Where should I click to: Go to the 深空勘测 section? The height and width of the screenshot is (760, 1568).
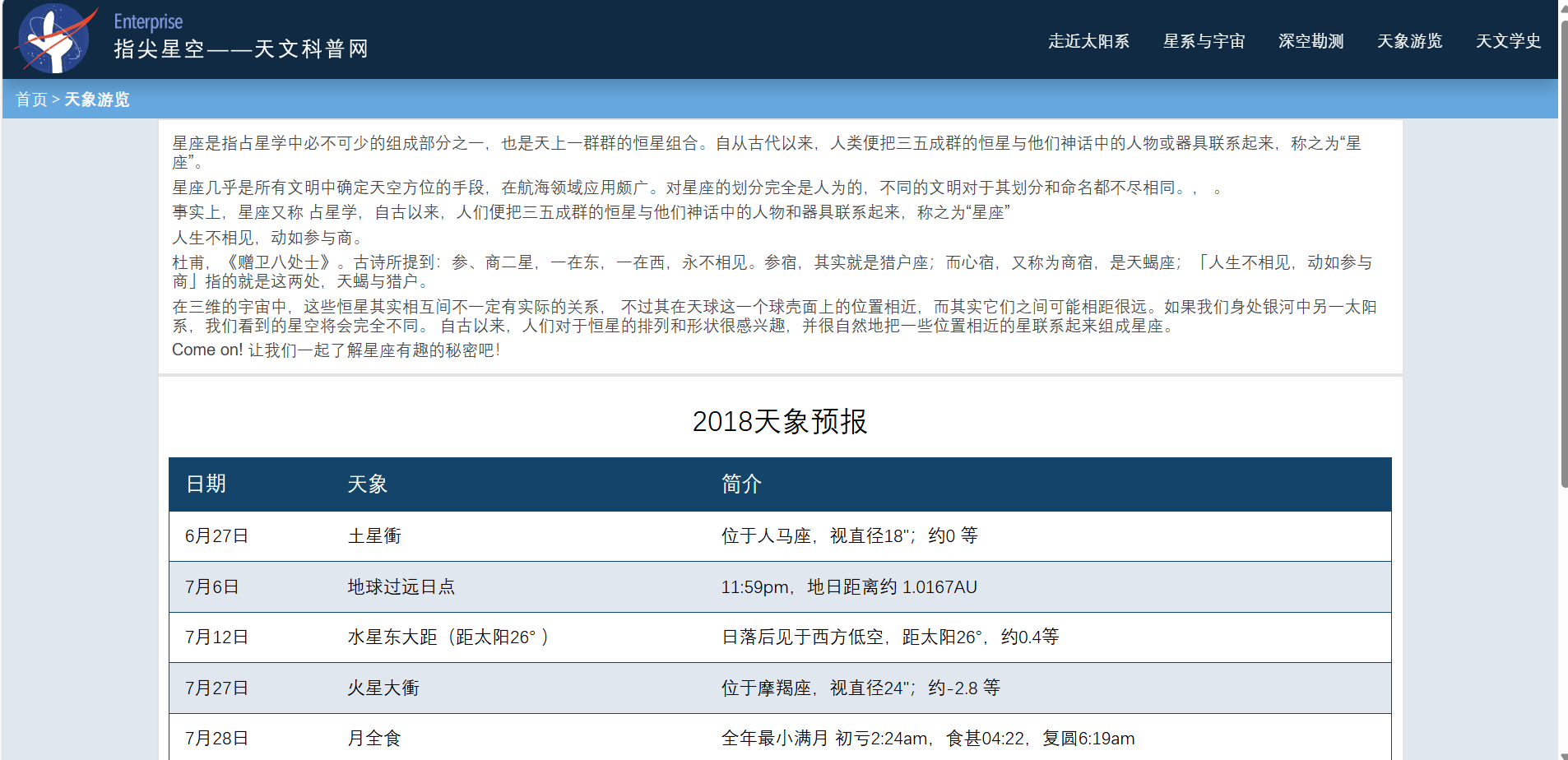coord(1311,41)
